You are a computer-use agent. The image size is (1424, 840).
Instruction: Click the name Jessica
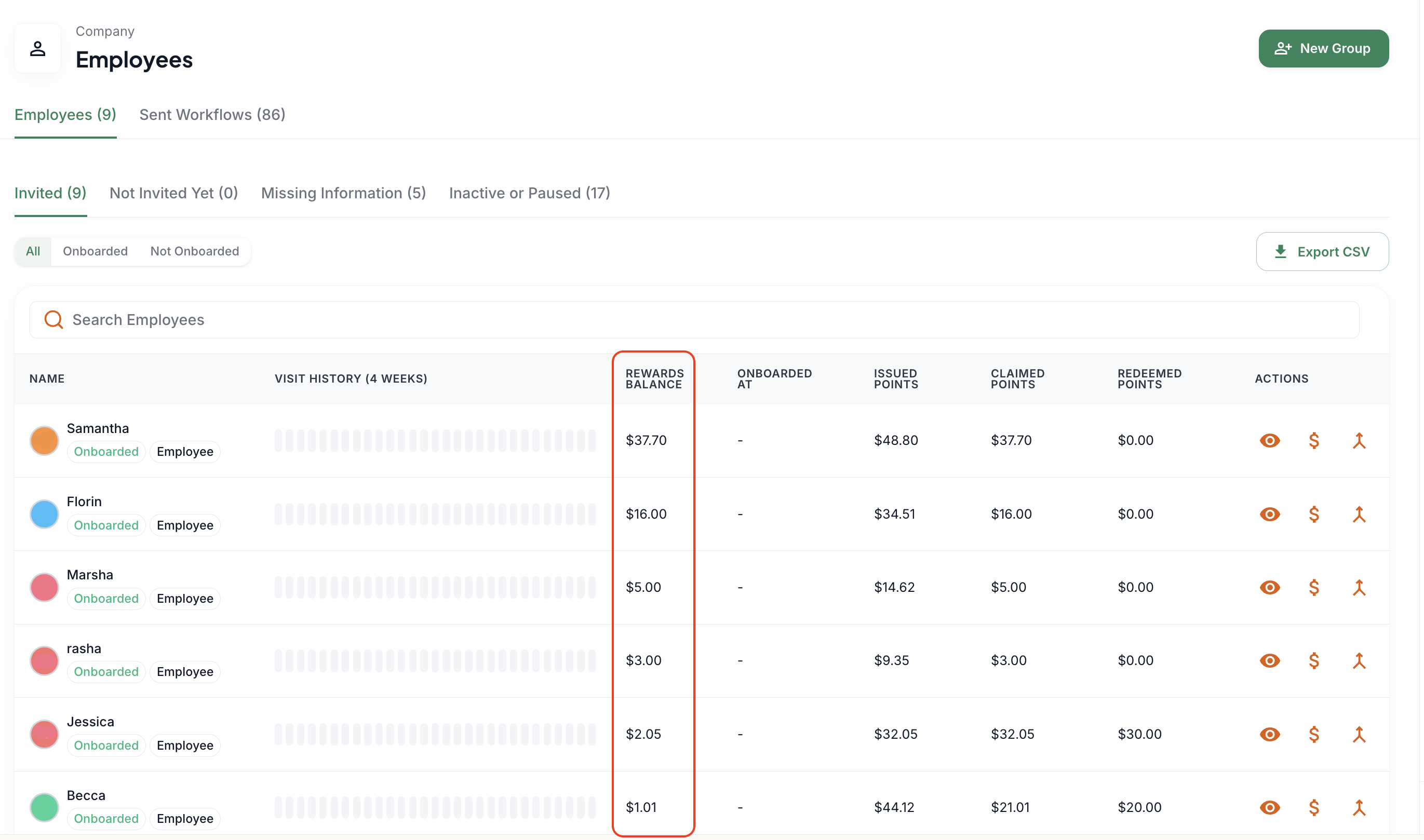(90, 722)
